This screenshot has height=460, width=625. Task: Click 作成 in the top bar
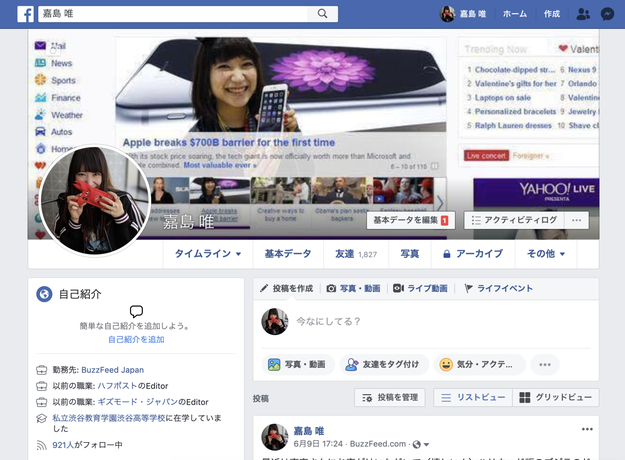point(552,14)
